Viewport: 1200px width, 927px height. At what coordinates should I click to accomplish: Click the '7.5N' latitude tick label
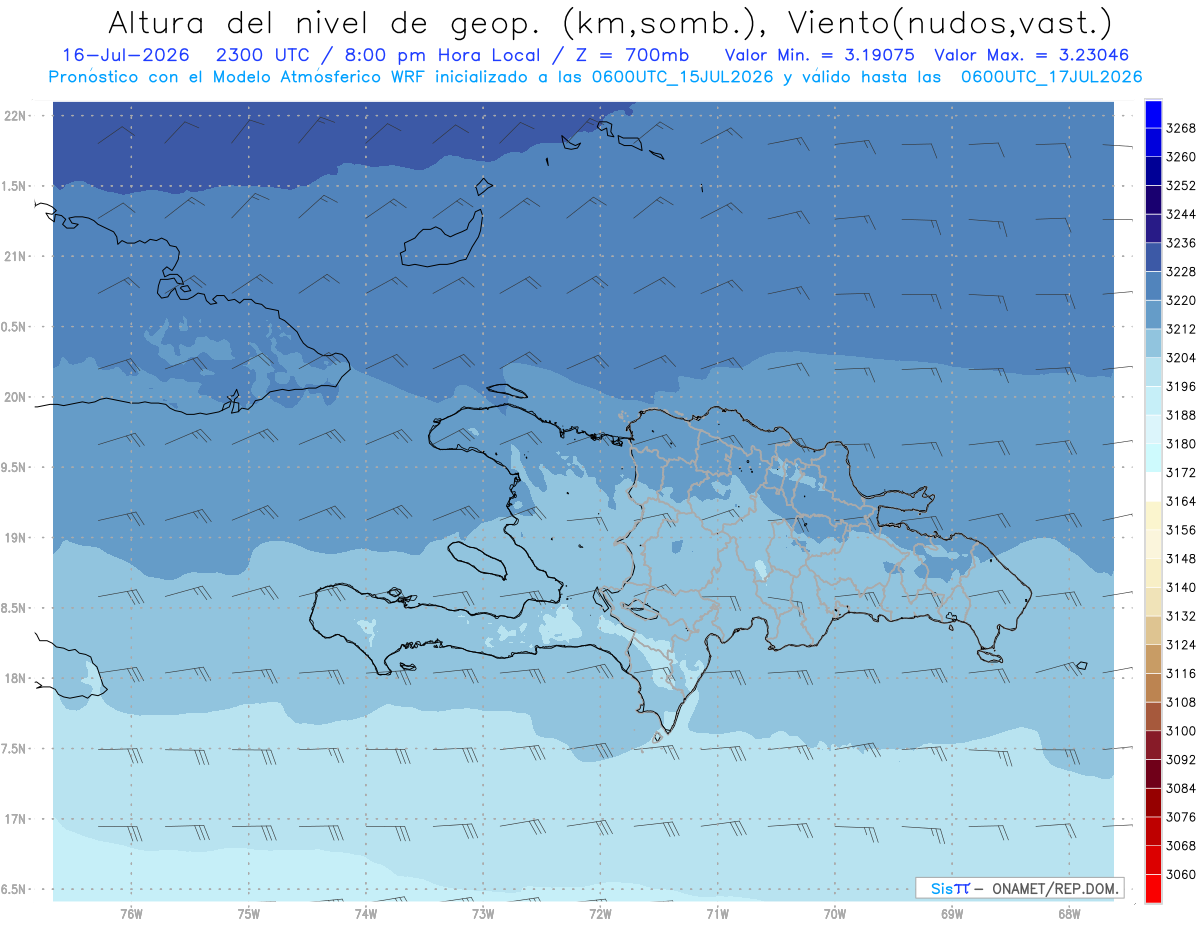(14, 749)
